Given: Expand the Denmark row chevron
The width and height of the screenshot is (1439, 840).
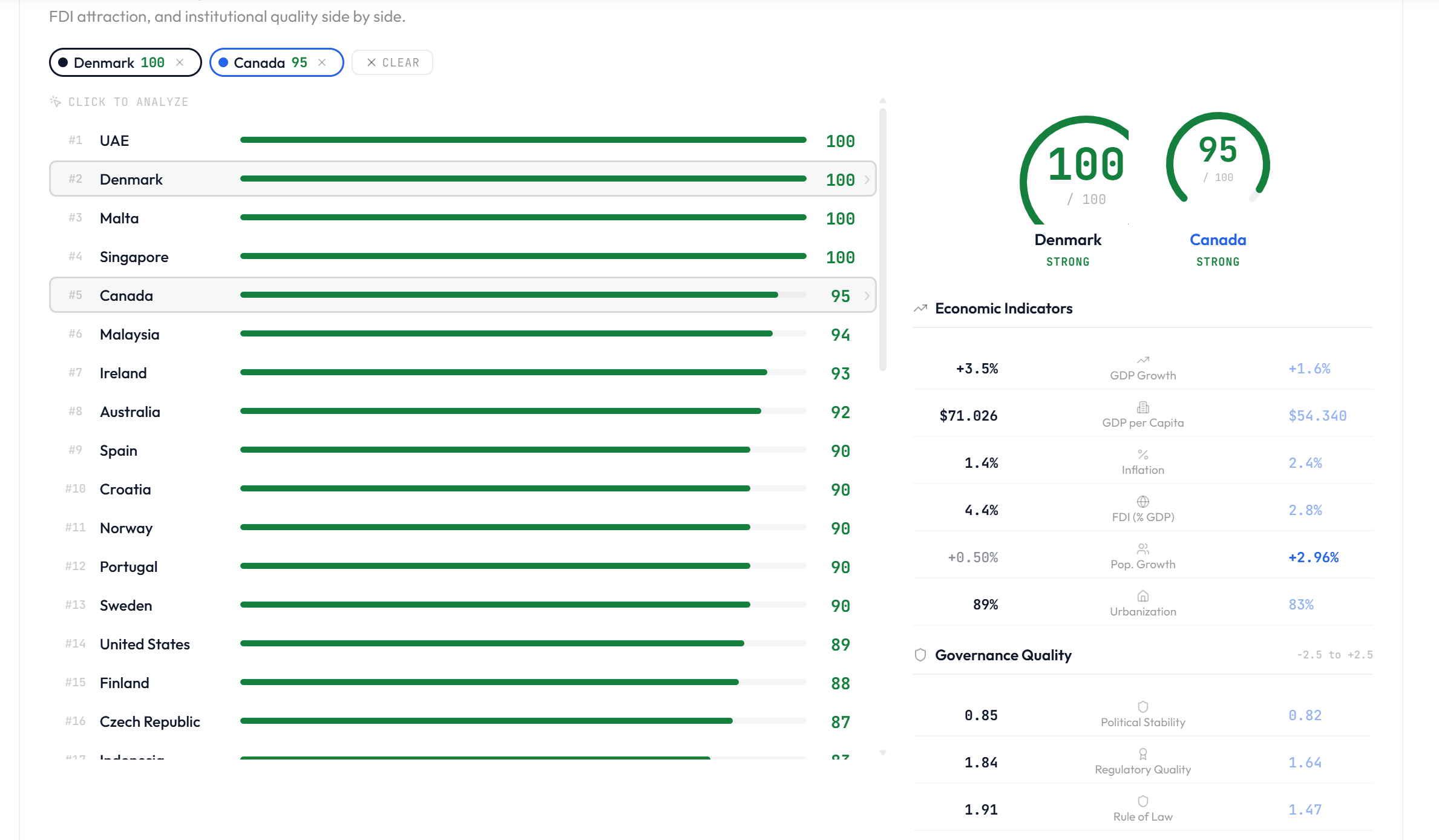Looking at the screenshot, I should tap(867, 180).
